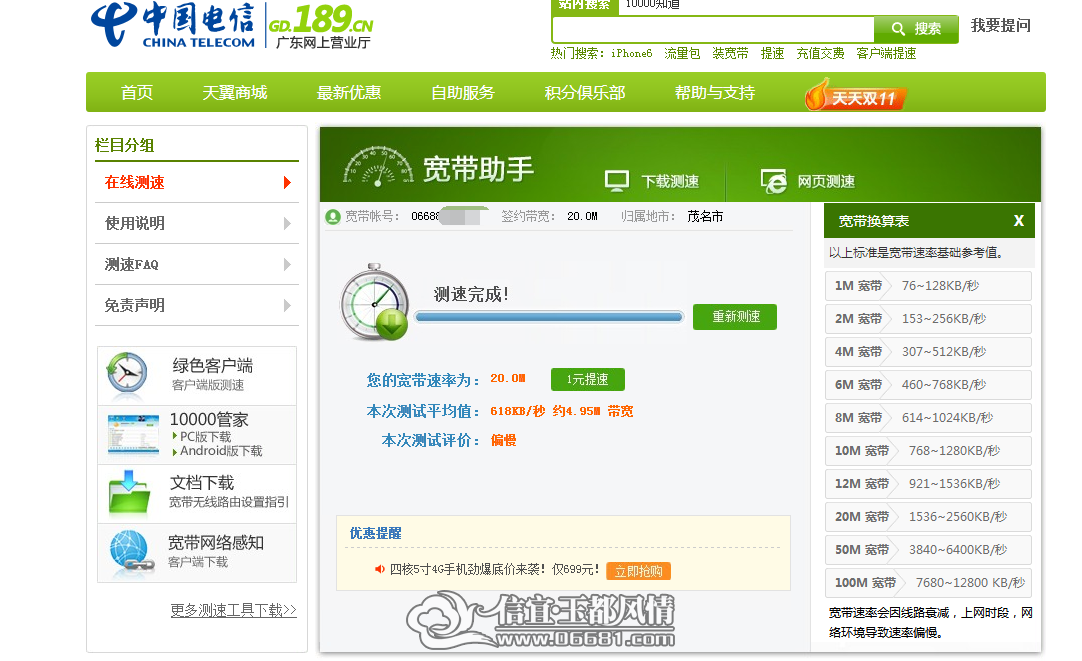Click the red arrow beside 在线测速
The image size is (1082, 661).
287,182
